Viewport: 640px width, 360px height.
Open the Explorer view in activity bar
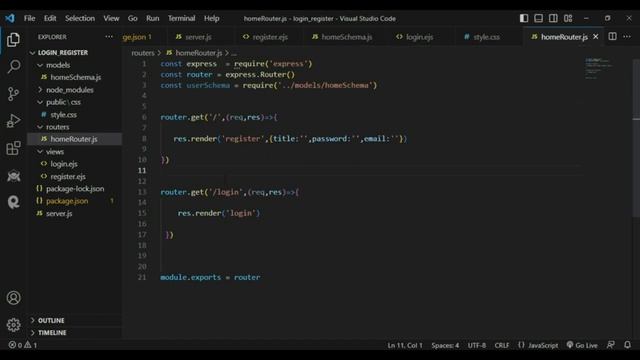[x=13, y=40]
